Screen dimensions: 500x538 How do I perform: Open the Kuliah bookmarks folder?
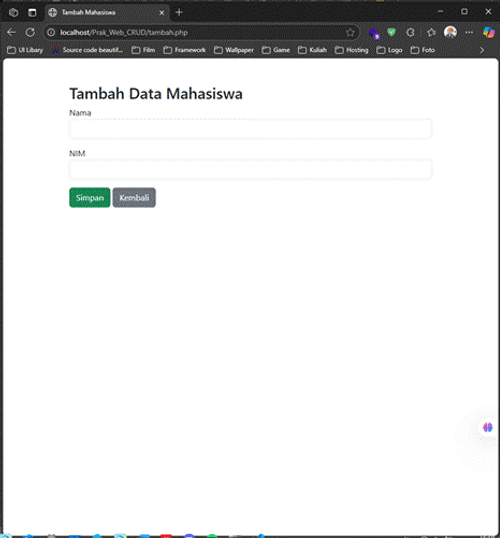click(312, 50)
